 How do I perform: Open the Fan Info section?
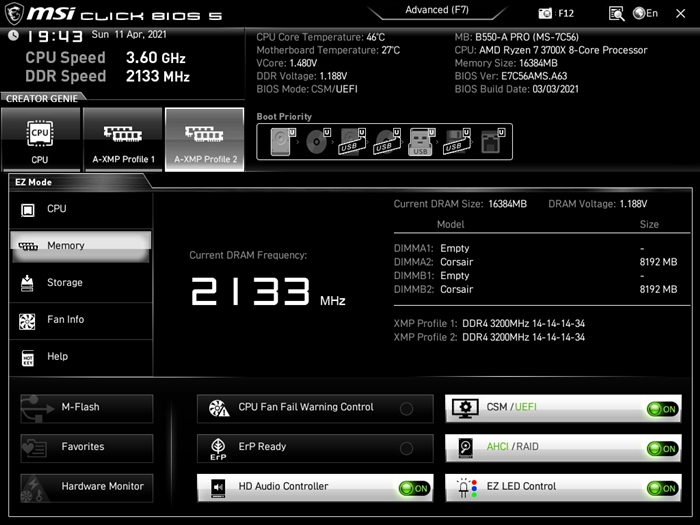[x=80, y=320]
